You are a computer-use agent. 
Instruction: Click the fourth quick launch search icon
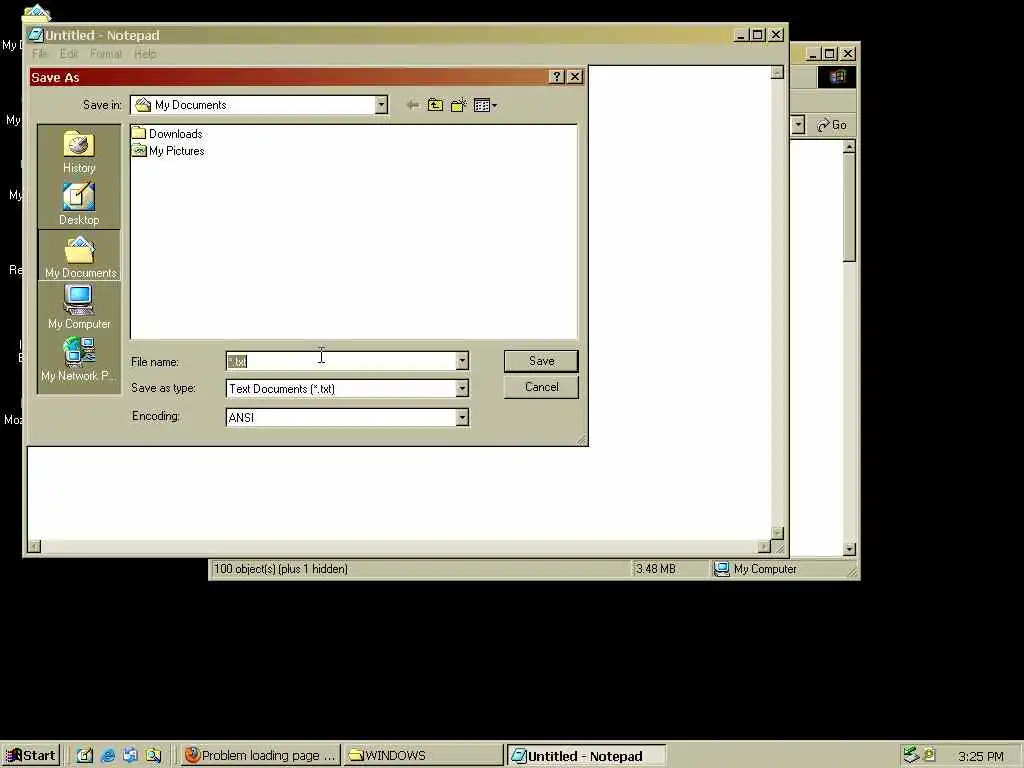153,756
